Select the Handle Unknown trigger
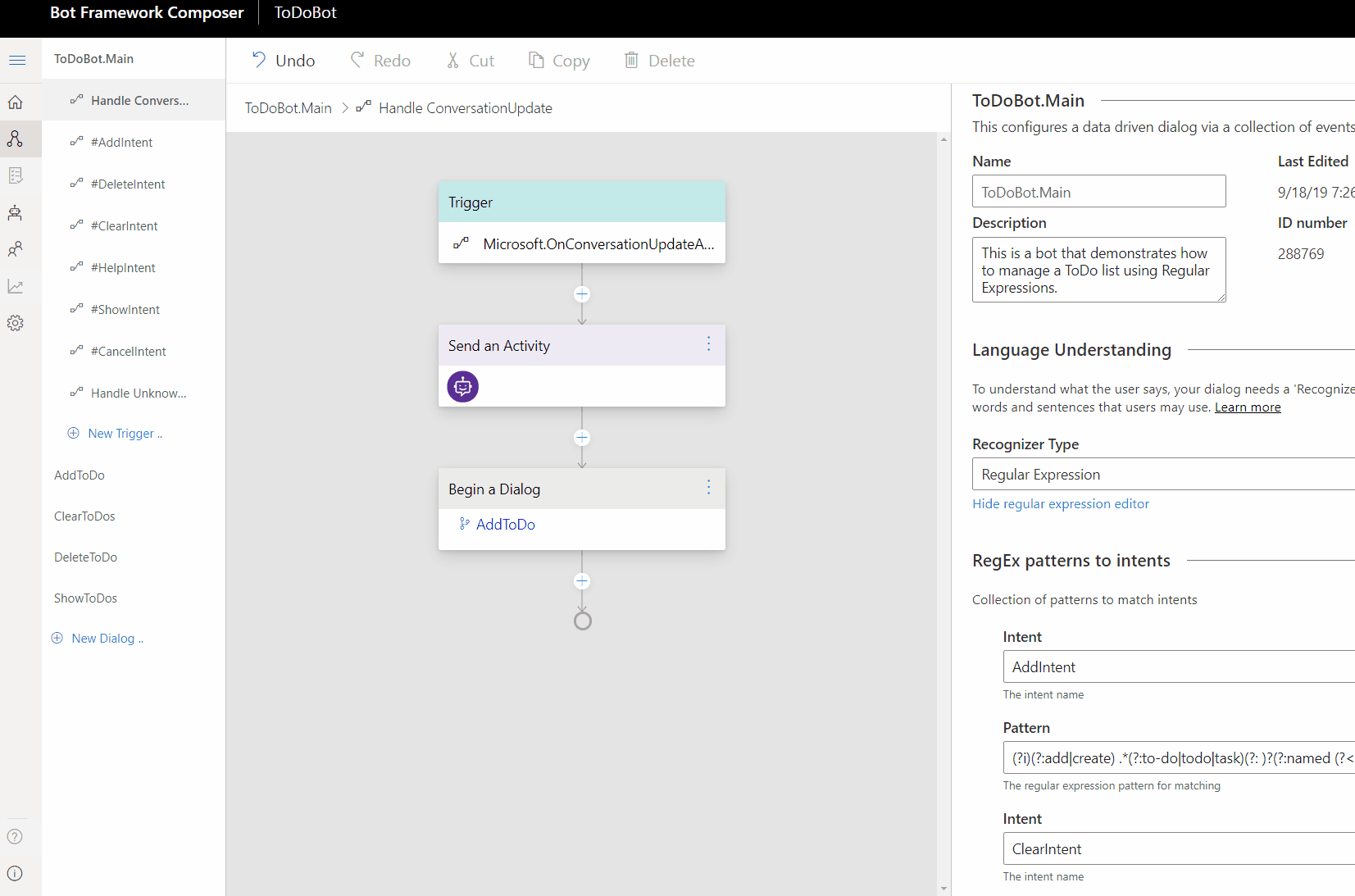Screen dimensions: 1355x896 (134, 393)
